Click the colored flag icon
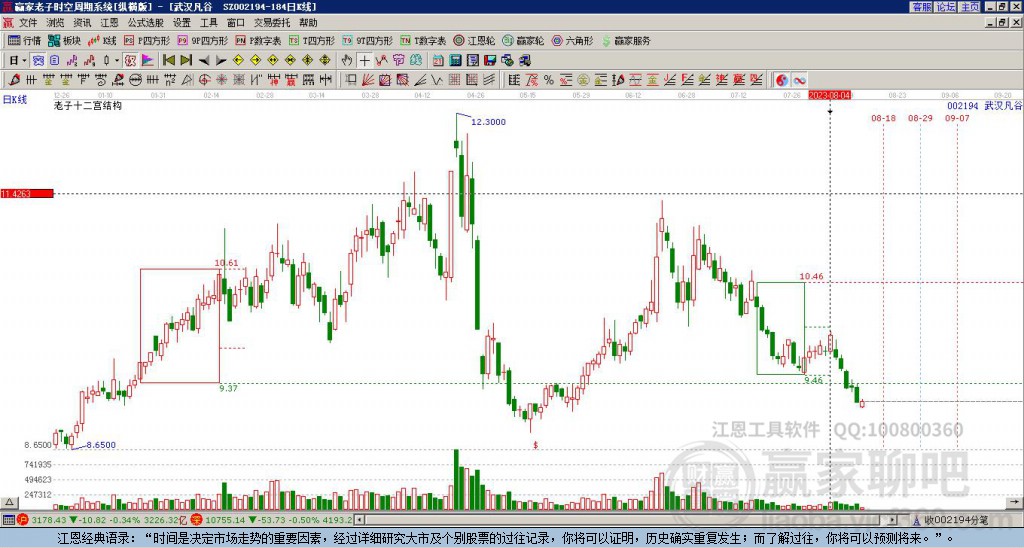 (x=148, y=61)
